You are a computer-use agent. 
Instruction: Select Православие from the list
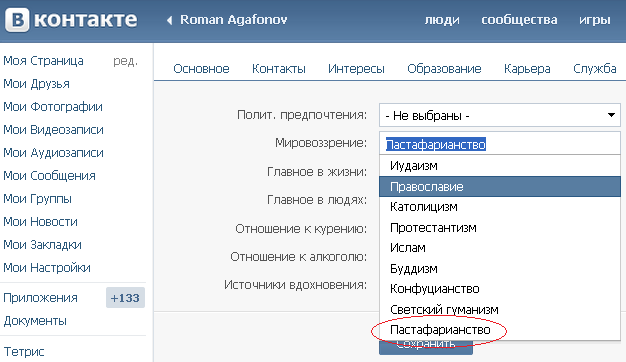point(500,186)
